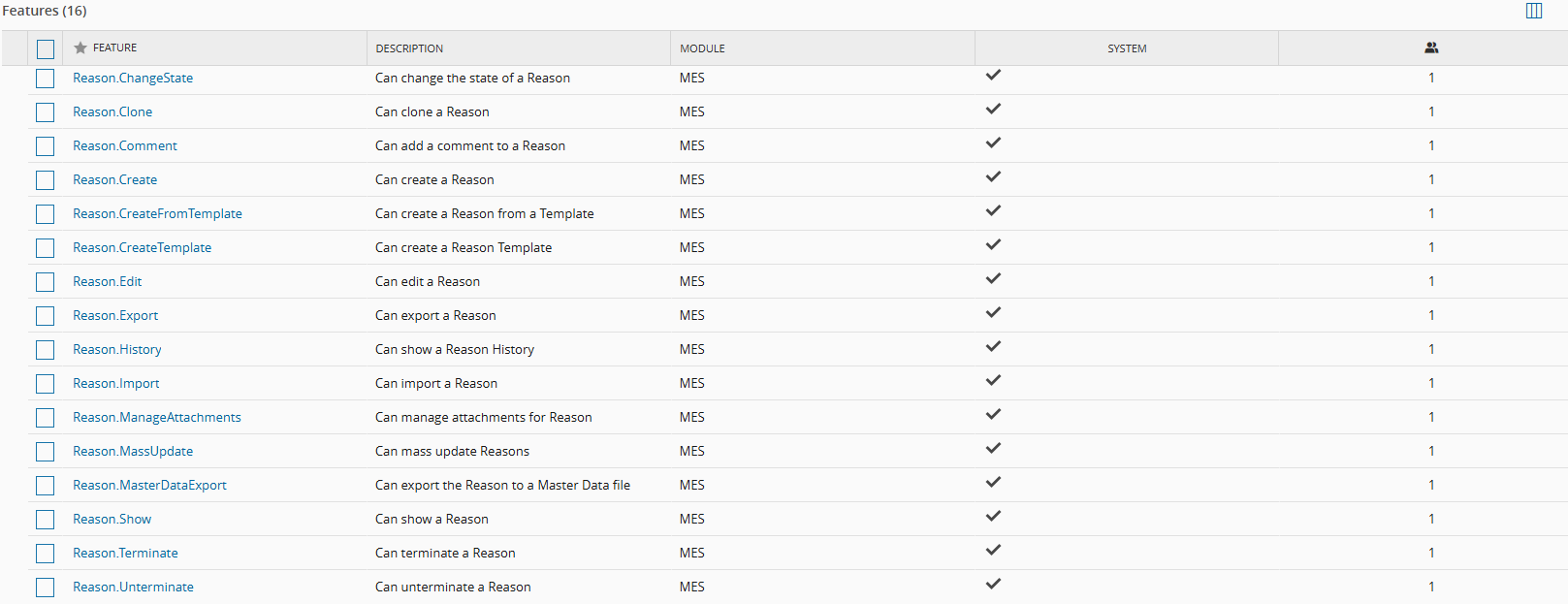Screen dimensions: 1568x604
Task: Click System checkmark for Reason.Export row
Action: pyautogui.click(x=993, y=313)
